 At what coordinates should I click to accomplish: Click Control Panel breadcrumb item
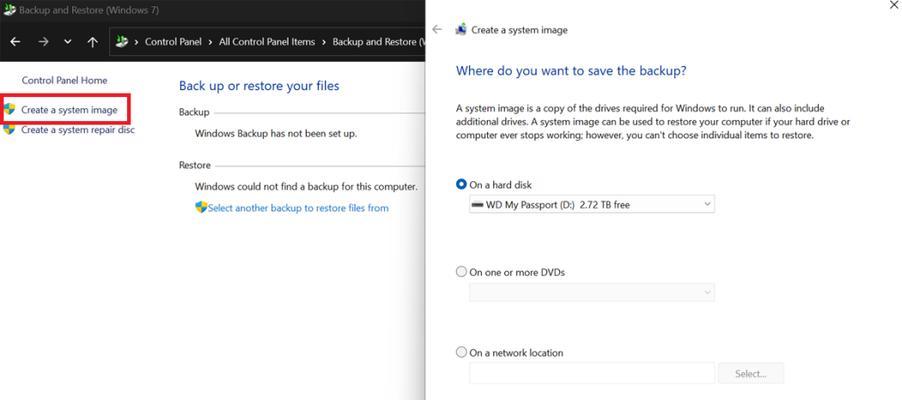[173, 42]
